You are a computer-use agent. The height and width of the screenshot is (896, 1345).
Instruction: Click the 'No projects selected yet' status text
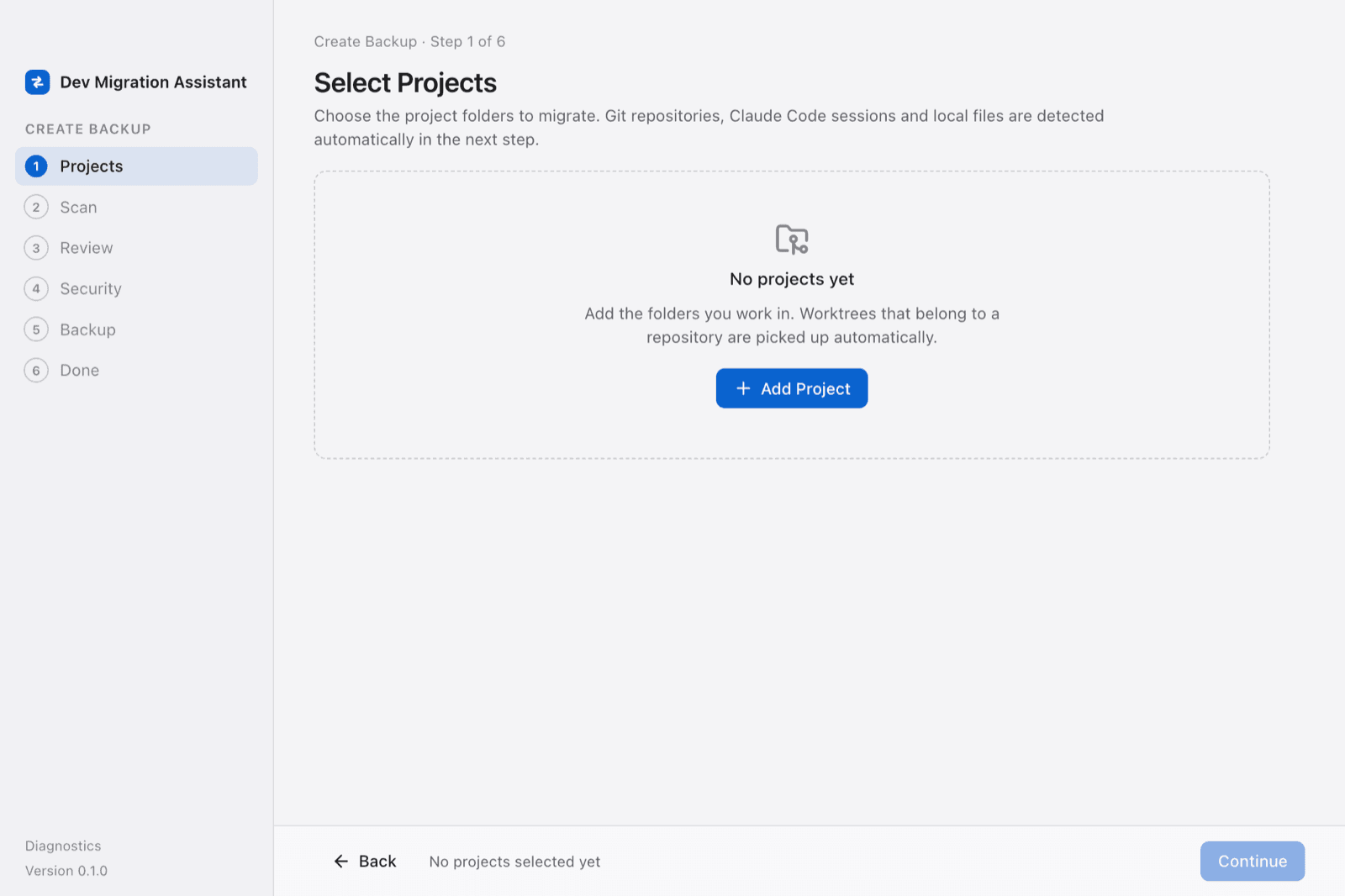click(x=514, y=862)
